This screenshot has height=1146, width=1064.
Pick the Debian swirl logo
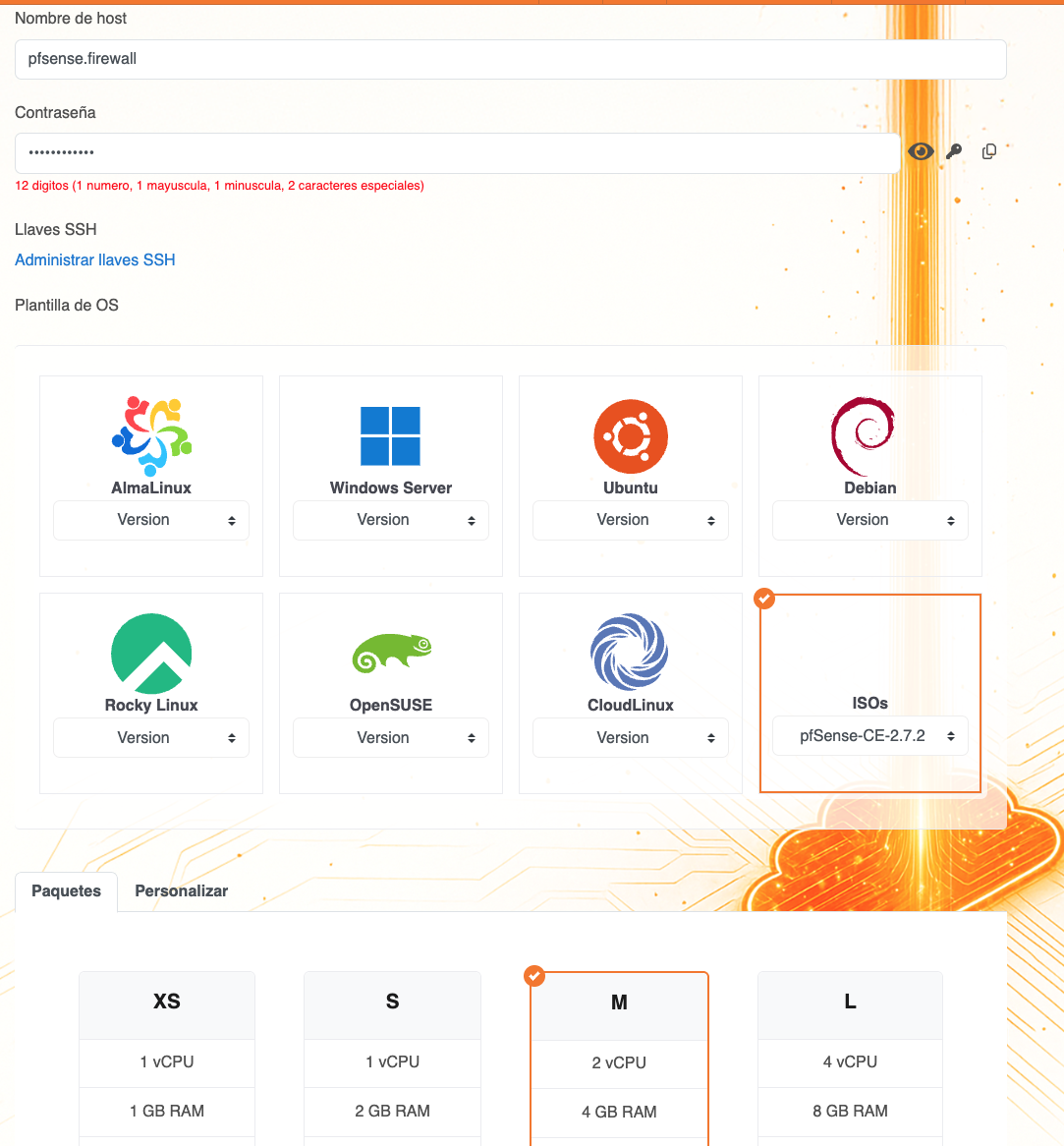(x=863, y=435)
